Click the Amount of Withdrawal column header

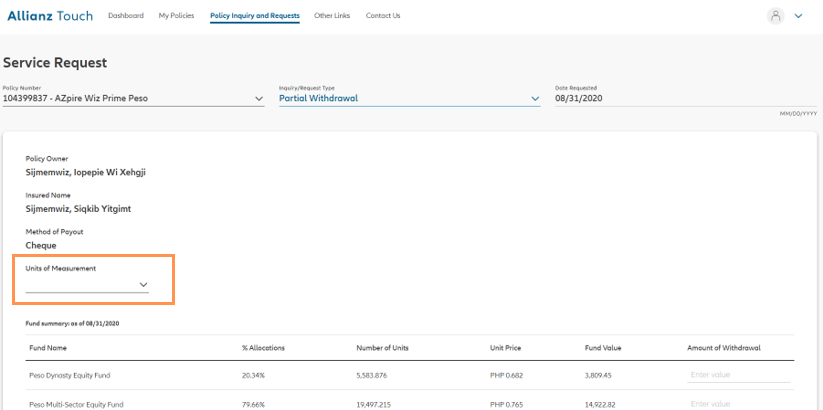point(724,348)
